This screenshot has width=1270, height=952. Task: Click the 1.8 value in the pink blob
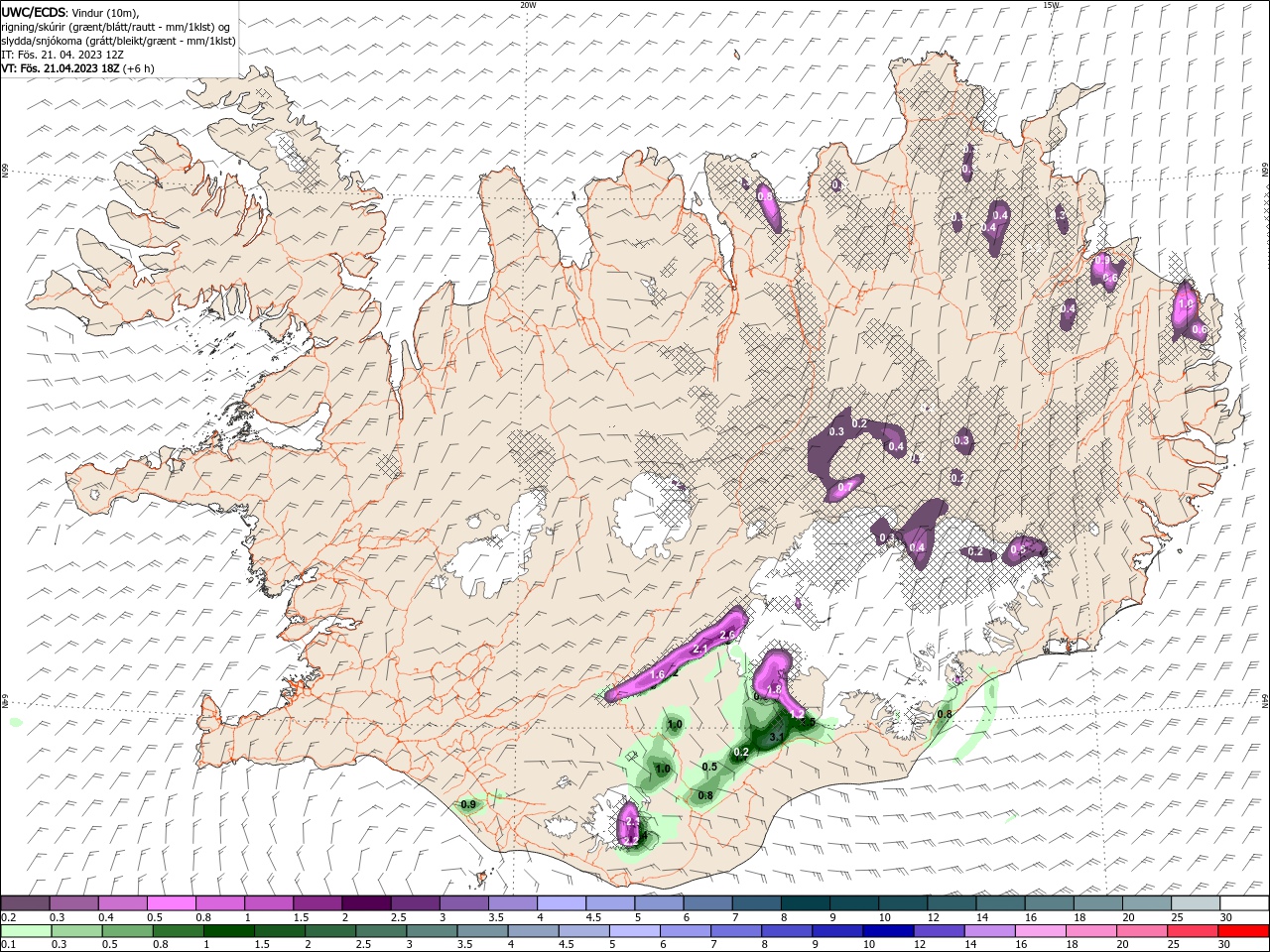pyautogui.click(x=776, y=688)
